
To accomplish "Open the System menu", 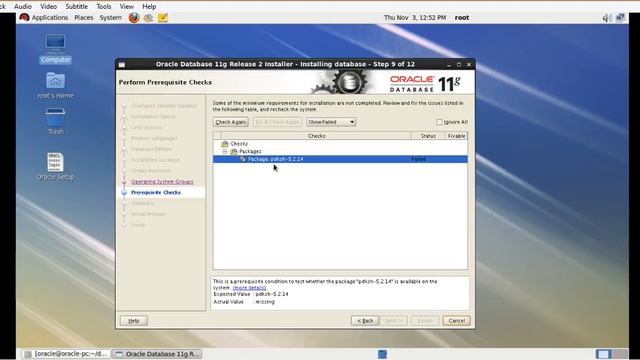I will pos(111,18).
